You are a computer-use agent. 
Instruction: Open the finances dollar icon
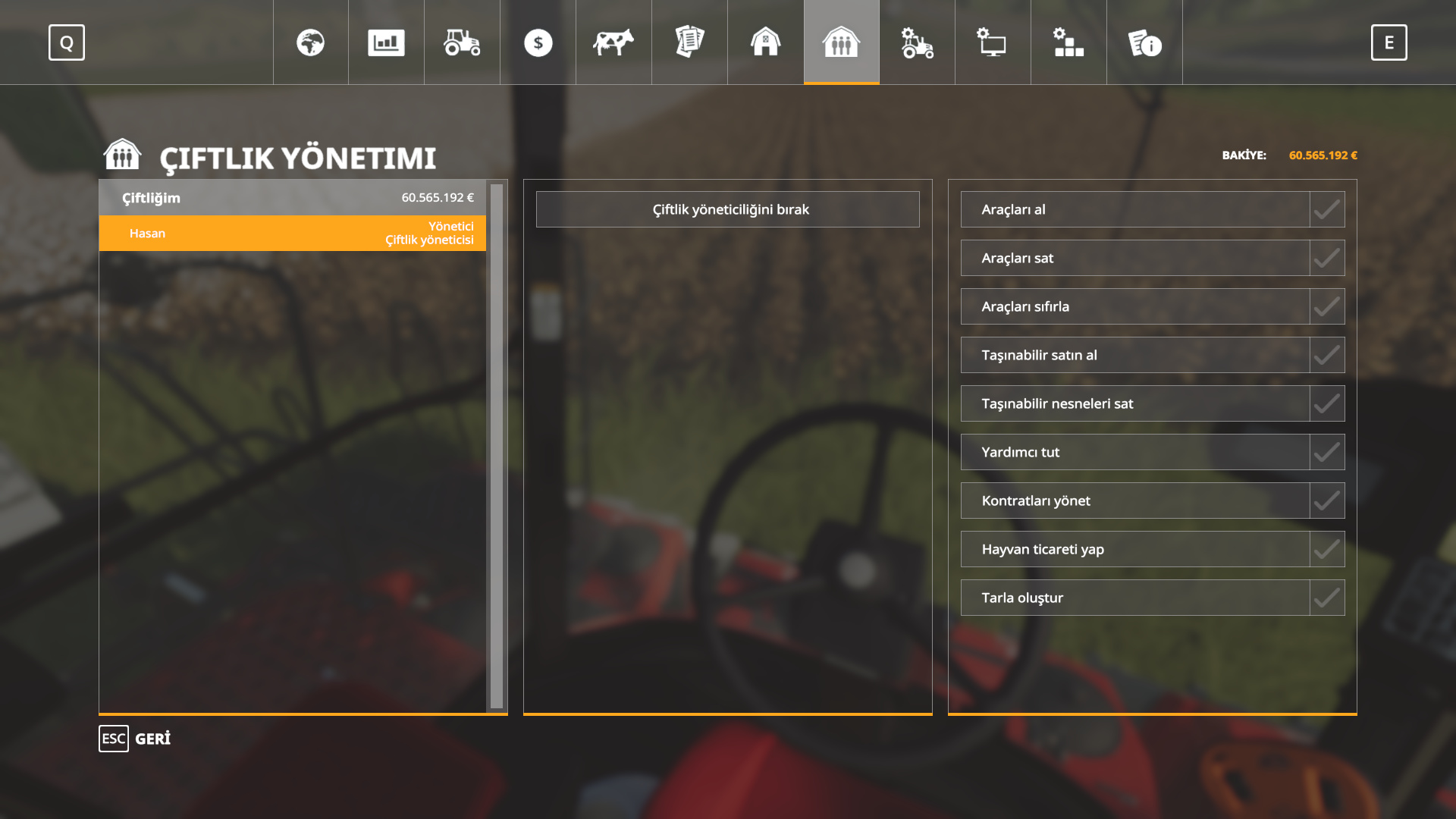point(538,42)
